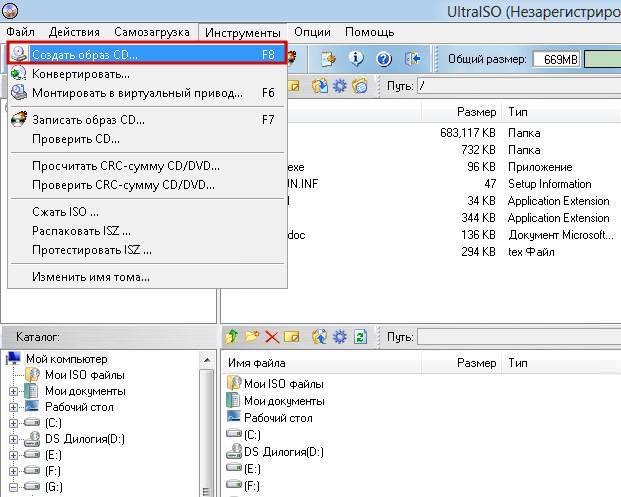Viewport: 621px width, 497px height.
Task: Expand the (F:) drive node in tree
Action: [13, 471]
